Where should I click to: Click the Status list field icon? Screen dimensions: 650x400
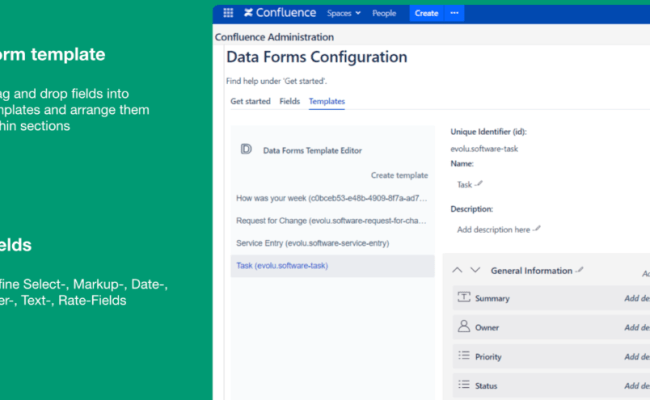[464, 385]
